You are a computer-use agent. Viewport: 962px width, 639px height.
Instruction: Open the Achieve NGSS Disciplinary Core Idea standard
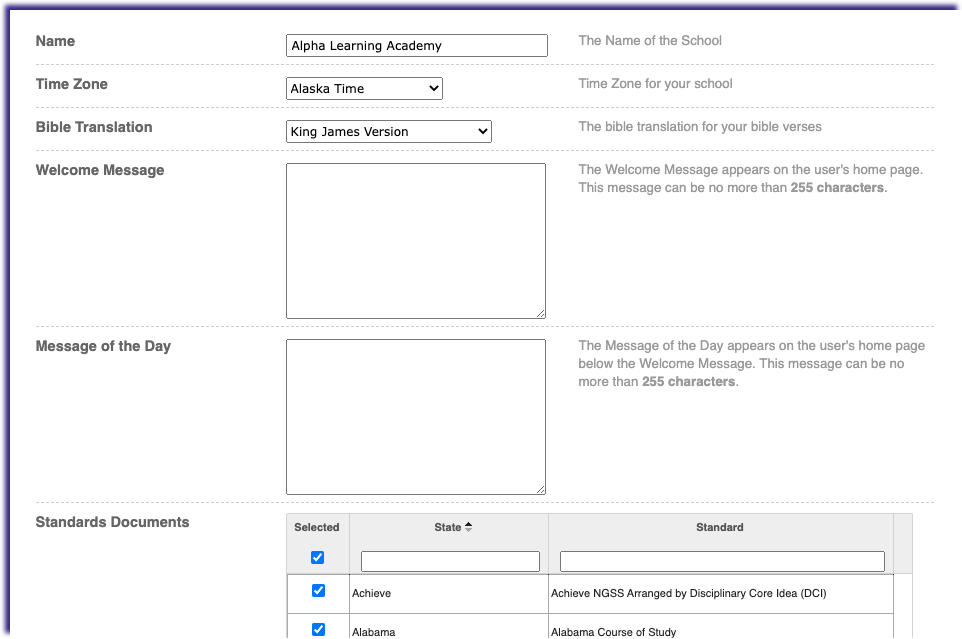point(687,592)
